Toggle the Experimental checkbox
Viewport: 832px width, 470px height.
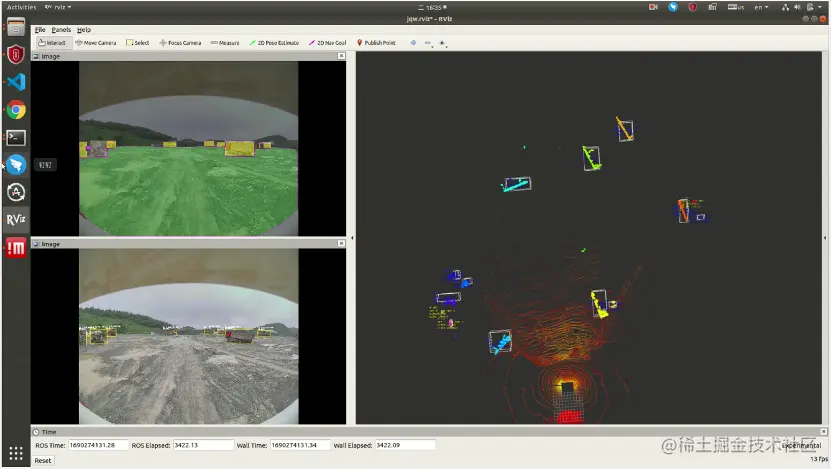tap(801, 446)
